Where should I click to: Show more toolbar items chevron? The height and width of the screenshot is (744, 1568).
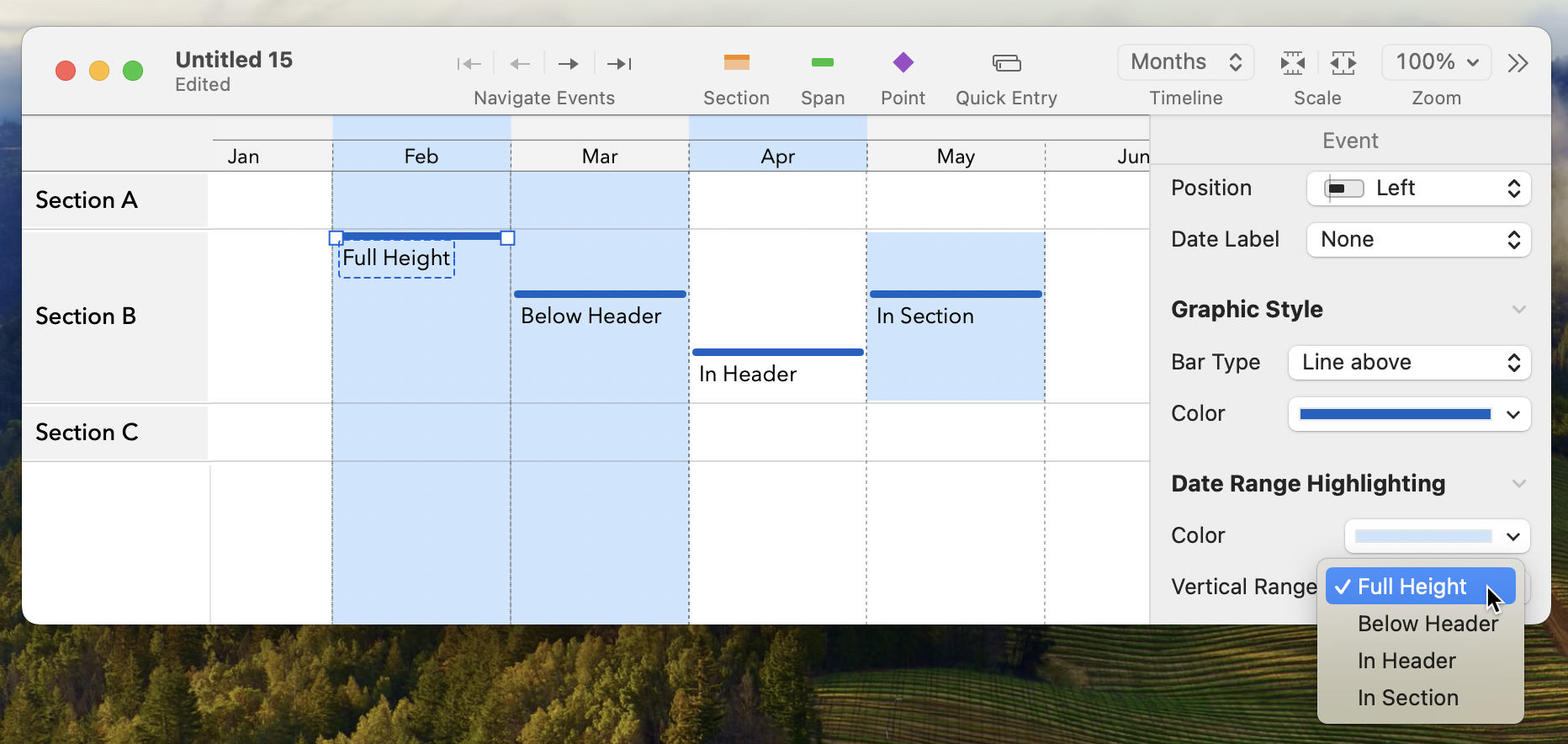point(1518,63)
